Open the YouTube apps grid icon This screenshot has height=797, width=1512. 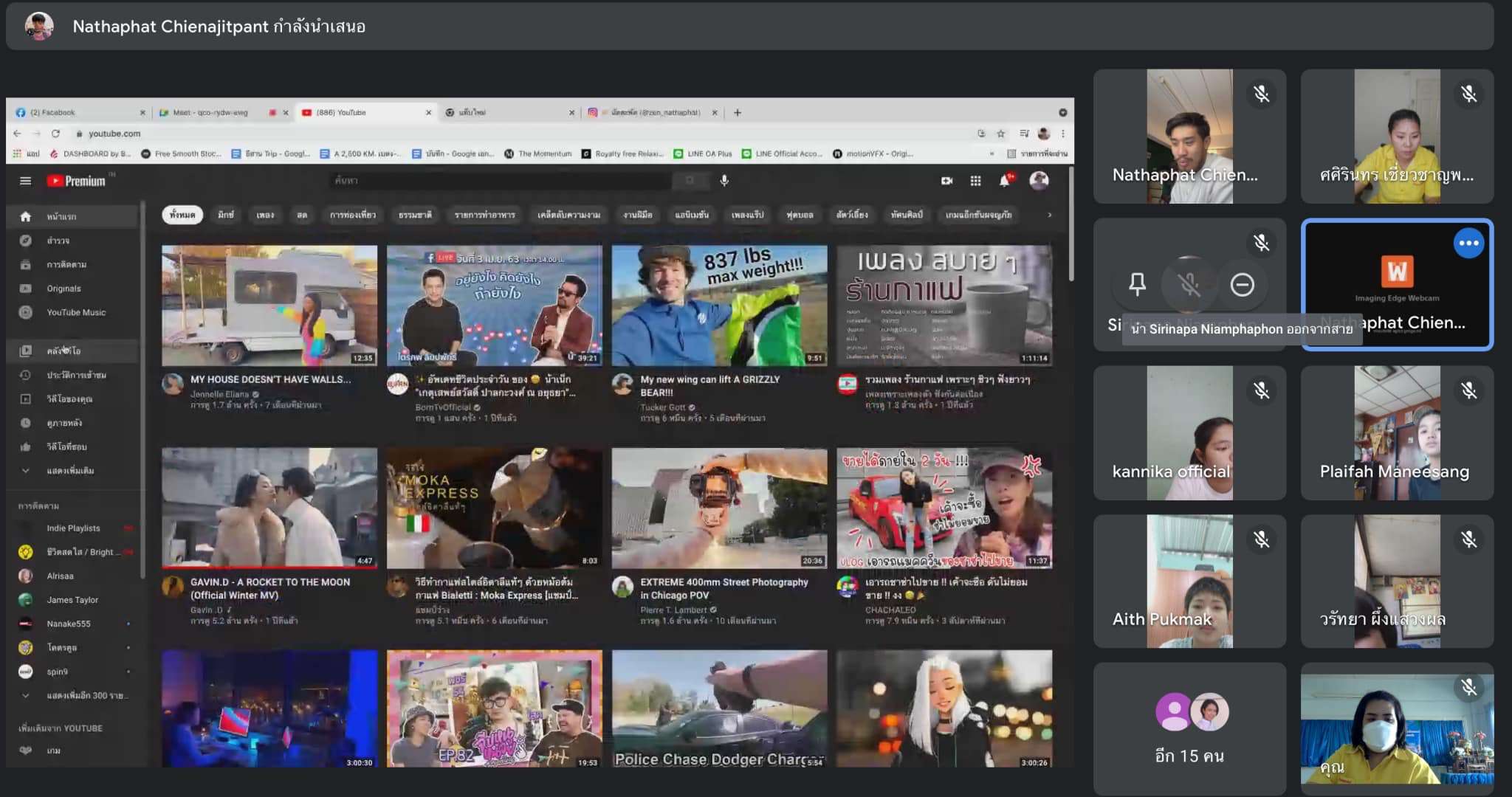tap(975, 181)
